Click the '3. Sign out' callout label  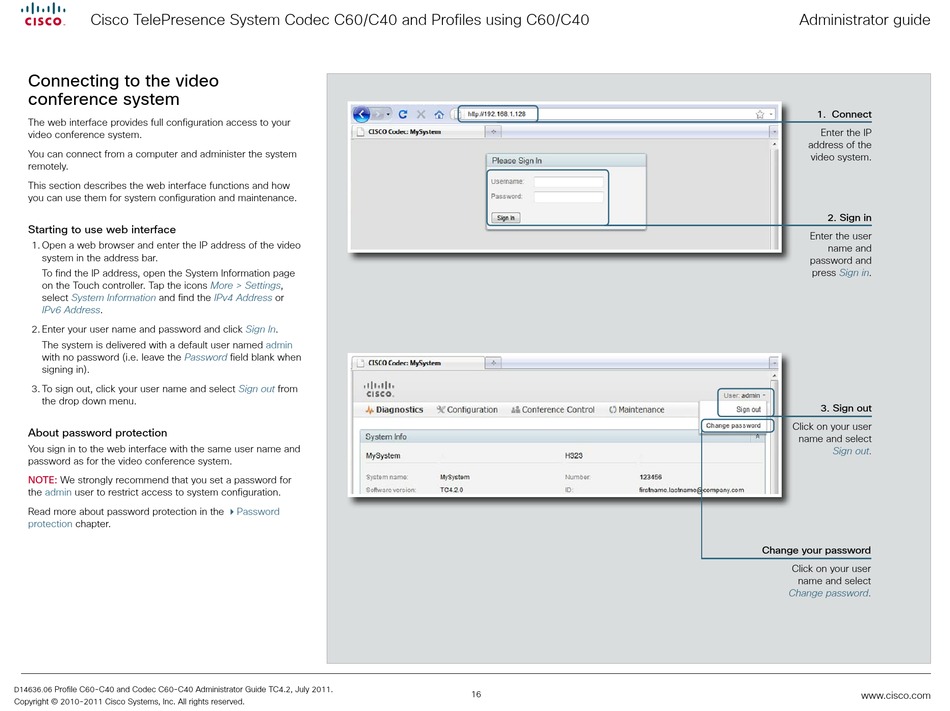846,408
